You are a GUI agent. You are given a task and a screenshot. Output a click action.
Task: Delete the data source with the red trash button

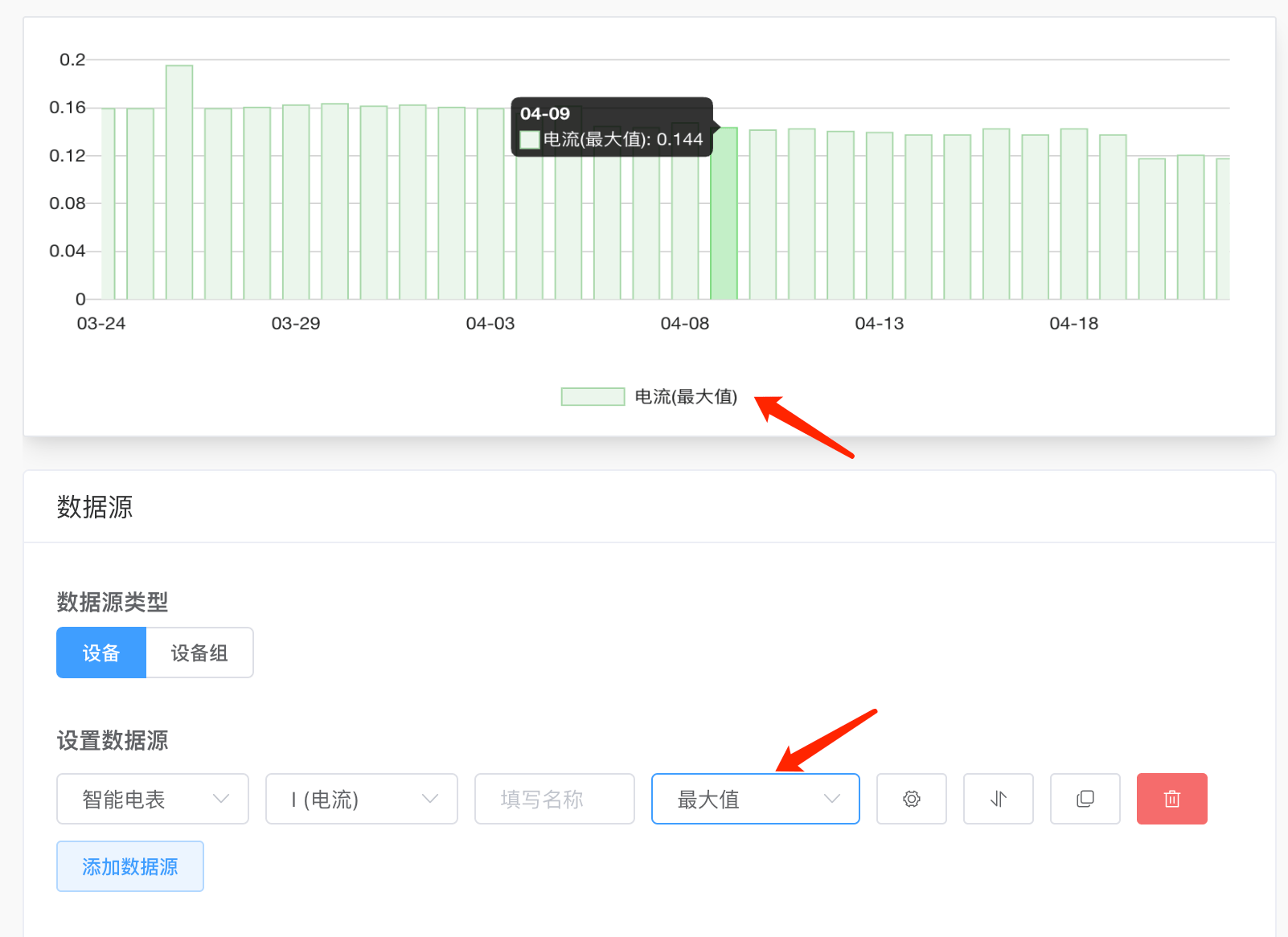point(1171,799)
